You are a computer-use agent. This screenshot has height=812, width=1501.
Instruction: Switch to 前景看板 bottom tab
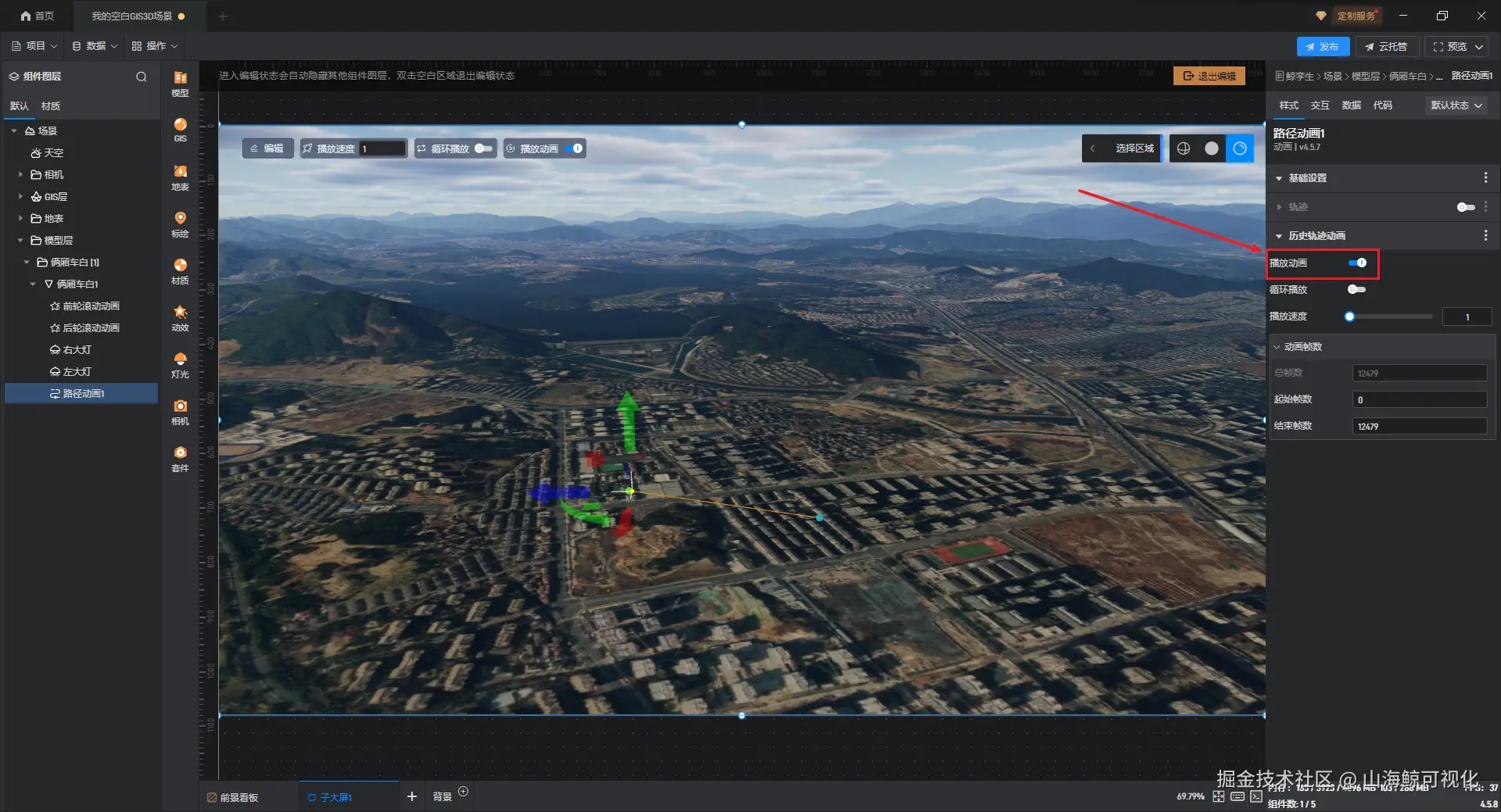click(x=233, y=797)
